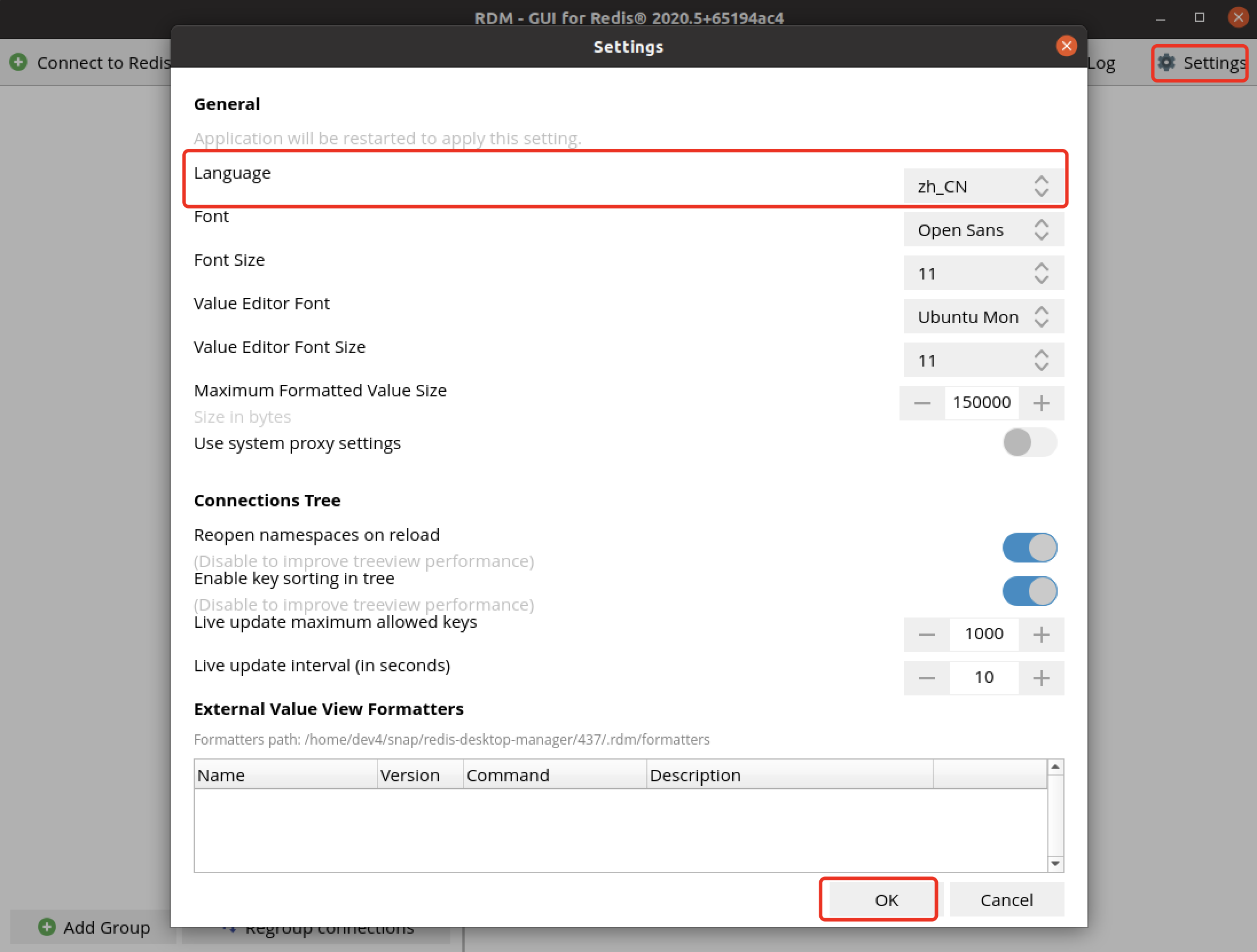The width and height of the screenshot is (1257, 952).
Task: Turn off Enable key sorting in tree
Action: click(x=1029, y=591)
